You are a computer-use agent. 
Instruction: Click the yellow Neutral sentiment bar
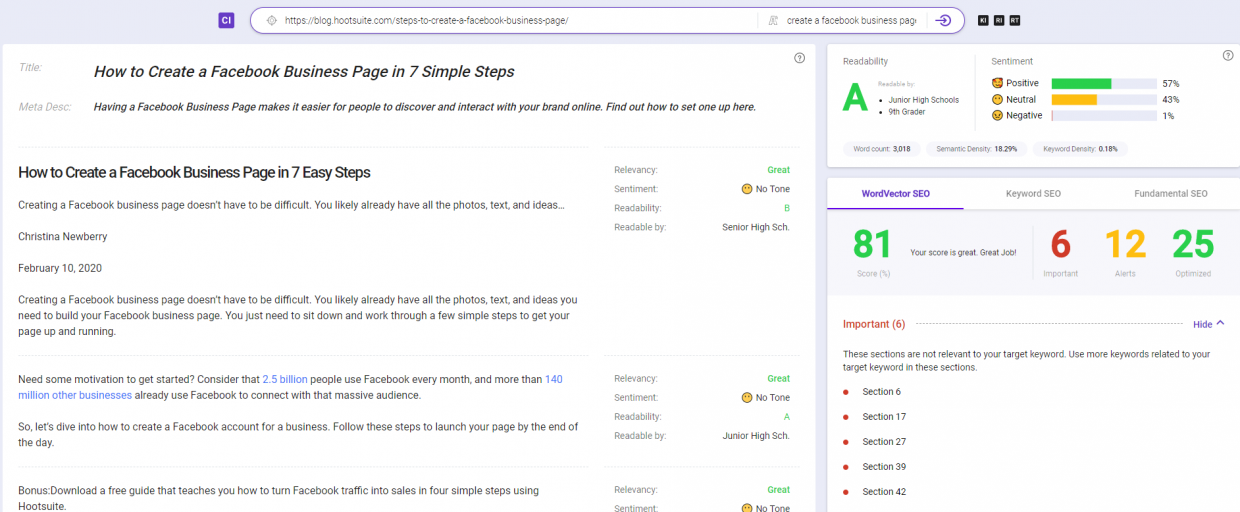coord(1074,100)
